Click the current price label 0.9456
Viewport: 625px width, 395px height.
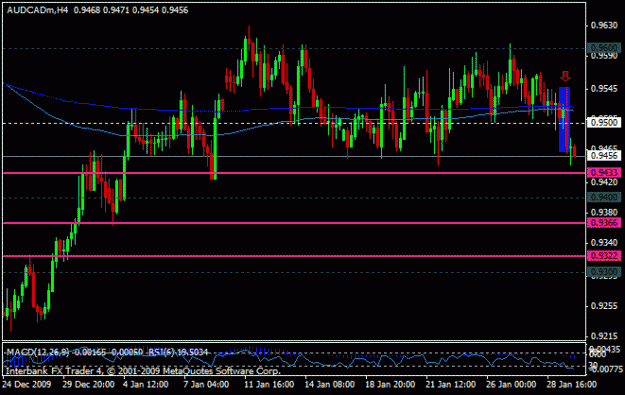pos(604,156)
